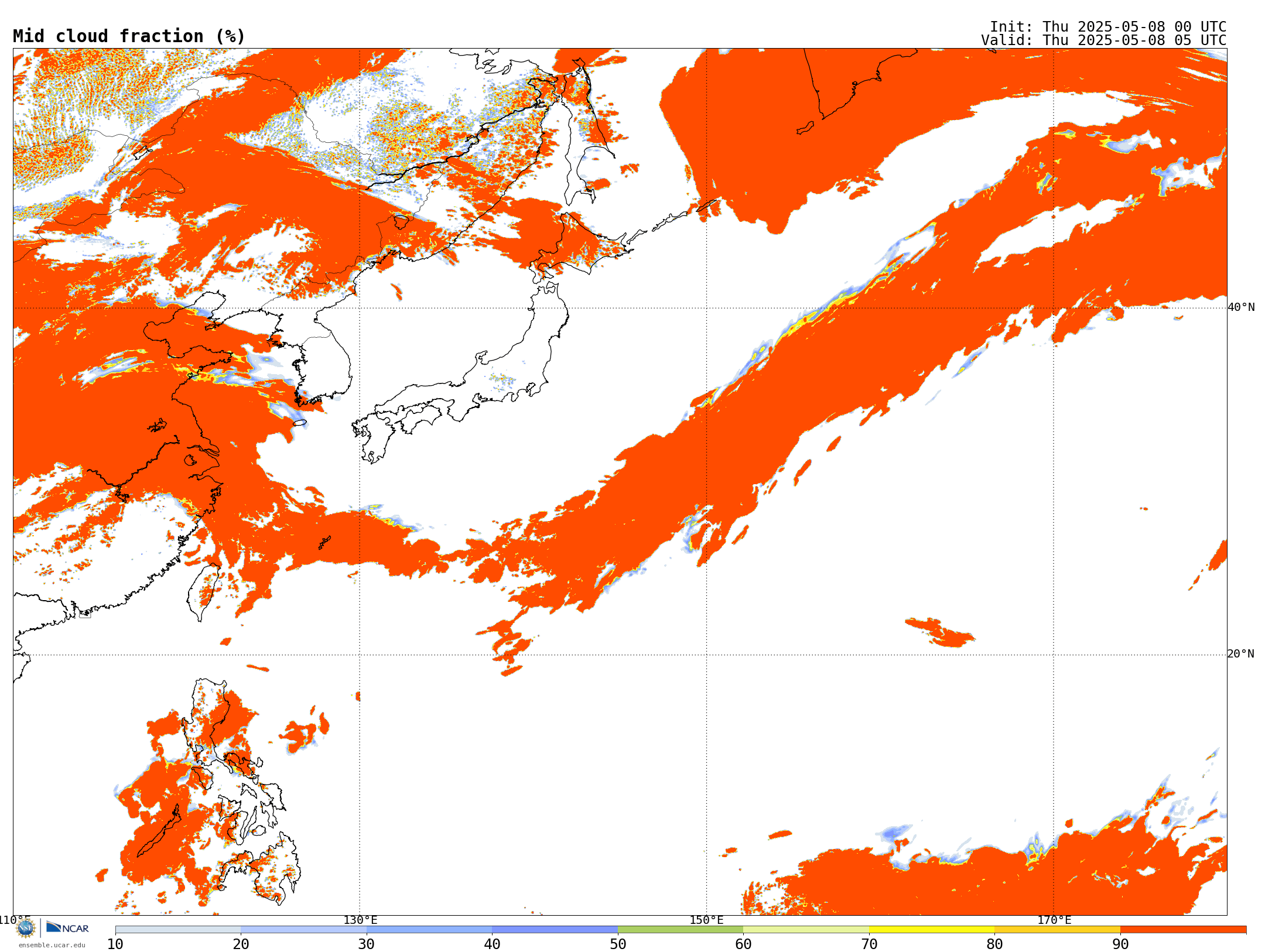Click the colorbar tick label 30
The image size is (1265, 952).
[x=367, y=944]
